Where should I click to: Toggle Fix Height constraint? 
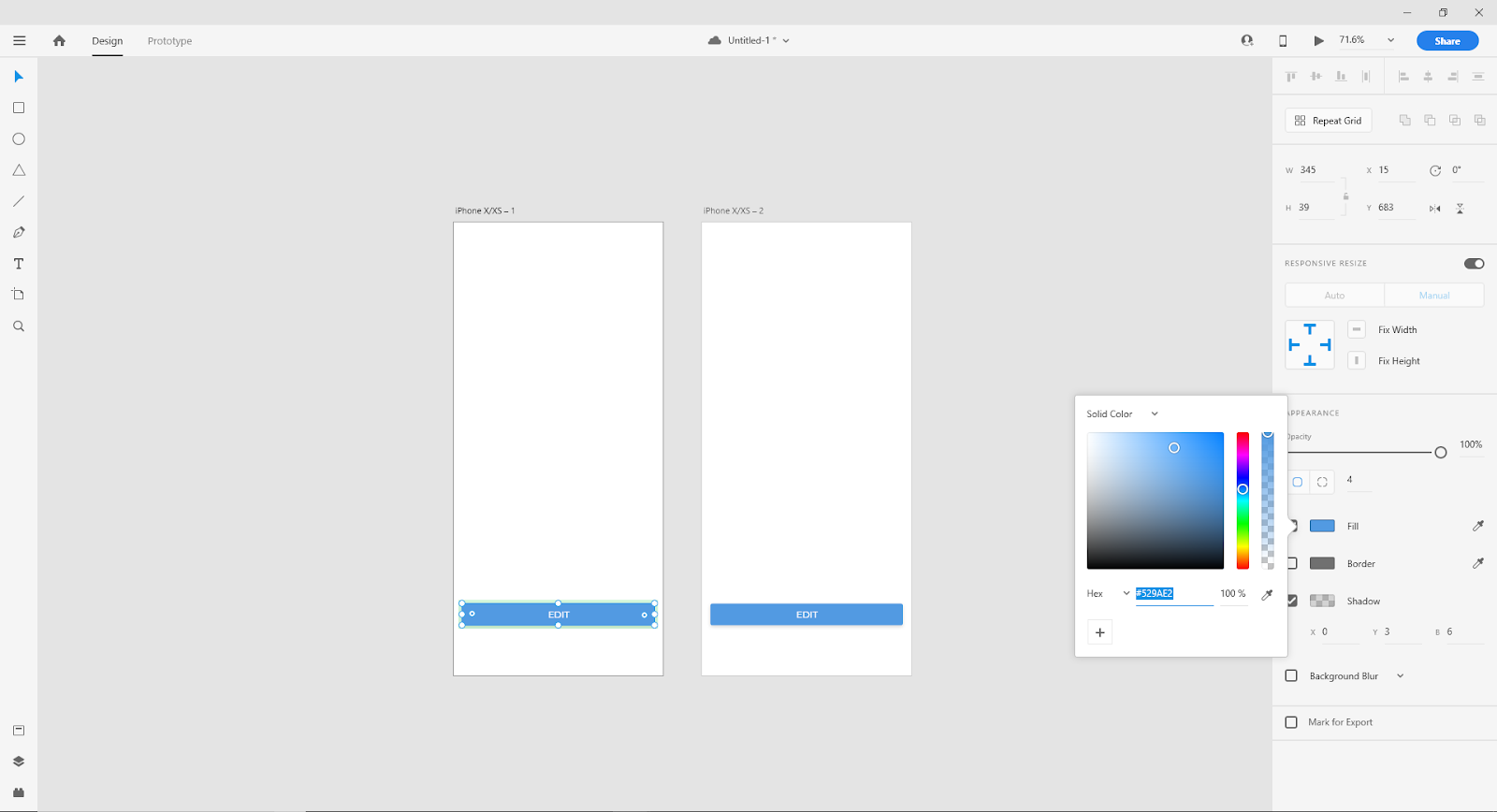[1357, 360]
